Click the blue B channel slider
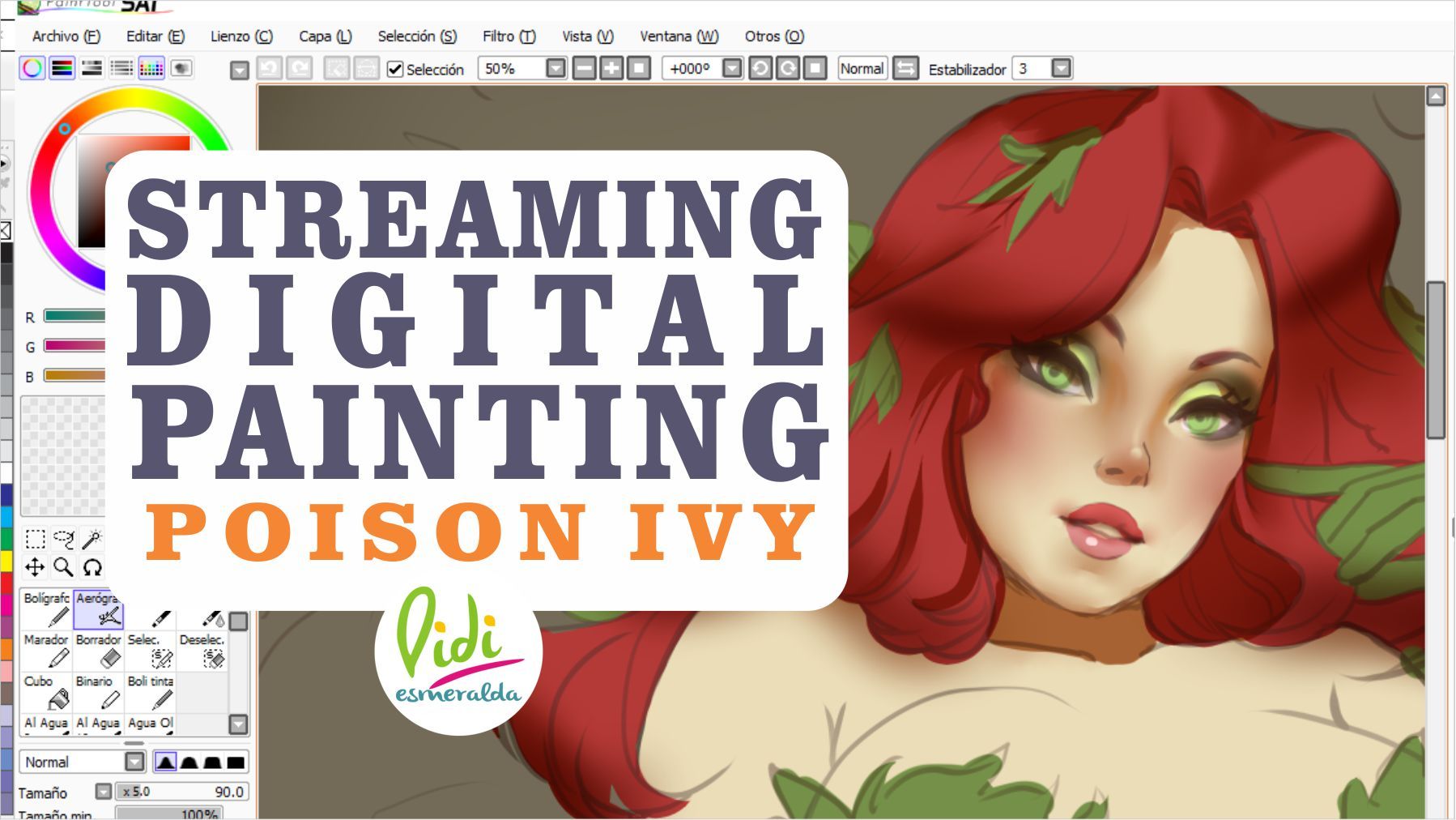The width and height of the screenshot is (1456, 820). [x=75, y=375]
